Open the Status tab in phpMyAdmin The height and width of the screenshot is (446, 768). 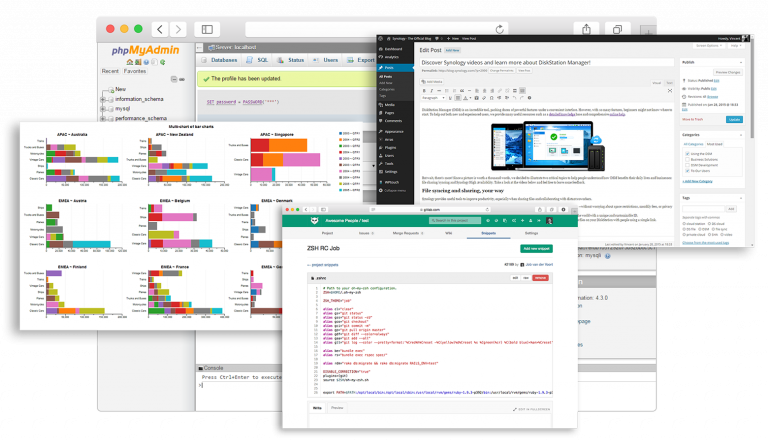click(291, 60)
